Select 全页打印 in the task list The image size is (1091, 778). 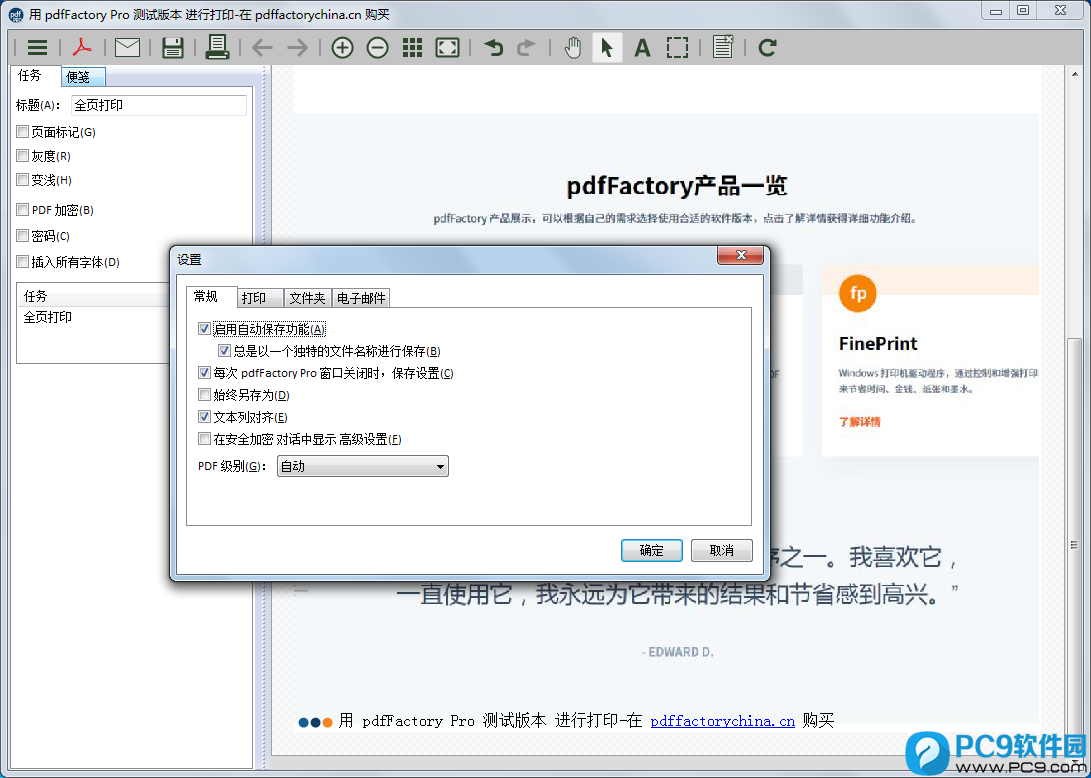(47, 317)
